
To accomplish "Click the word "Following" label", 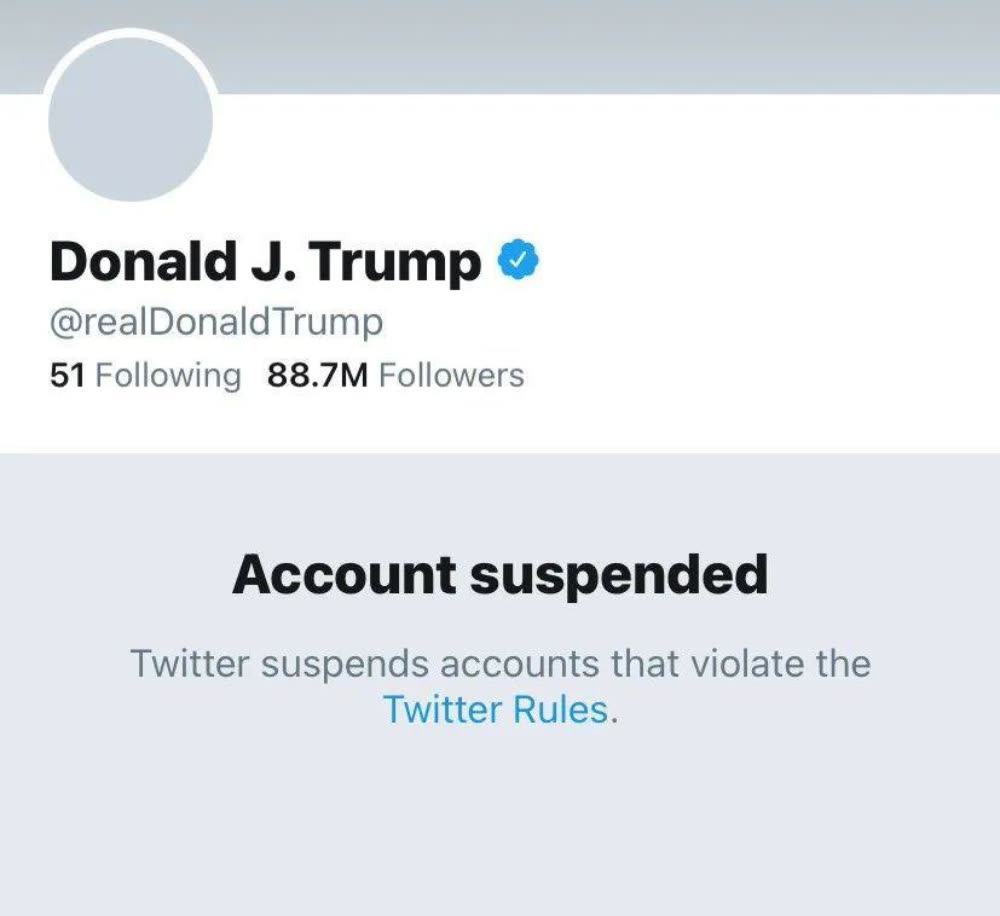I will click(x=168, y=376).
